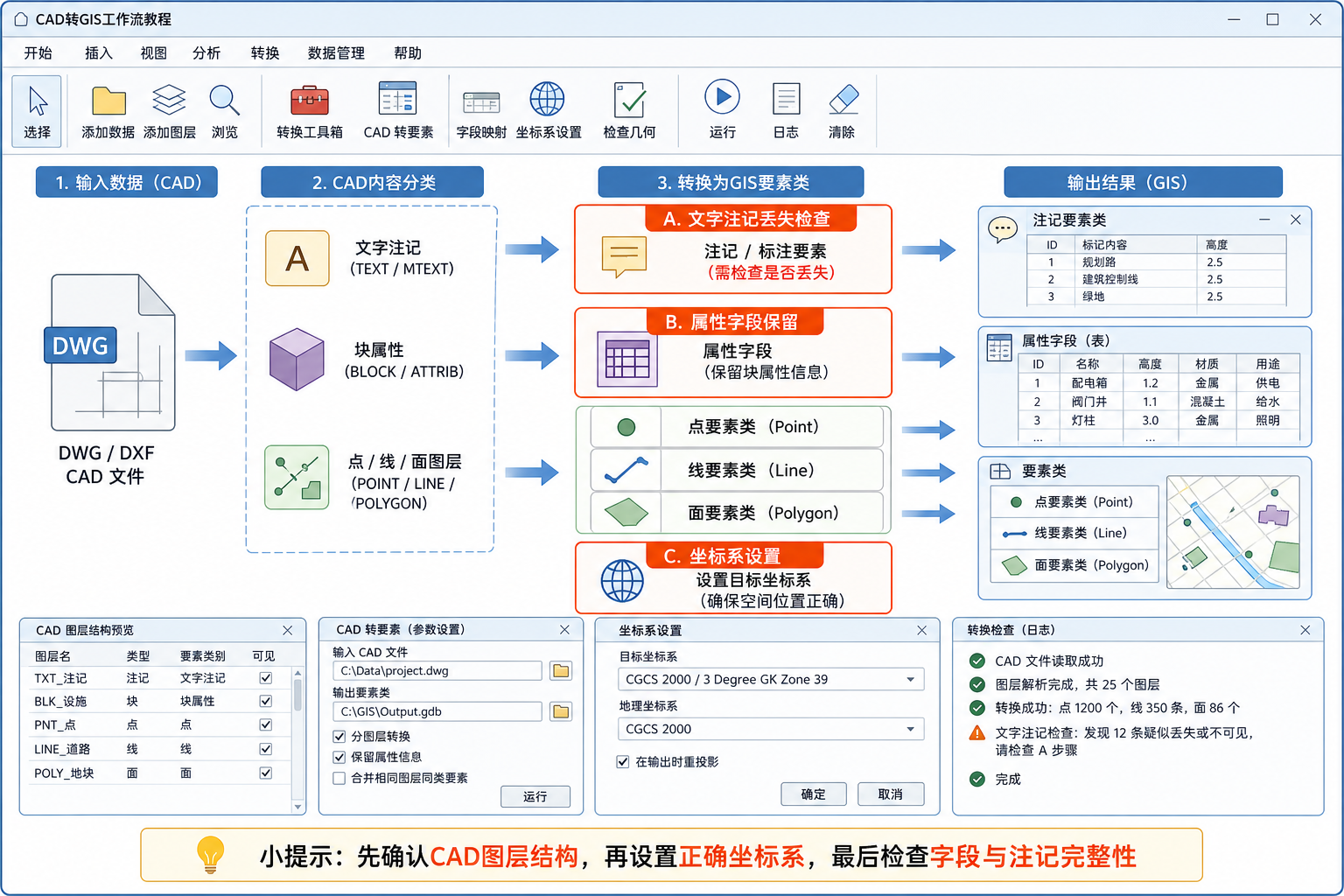This screenshot has width=1344, height=896.
Task: Open the 数据管理 menu
Action: tap(336, 53)
